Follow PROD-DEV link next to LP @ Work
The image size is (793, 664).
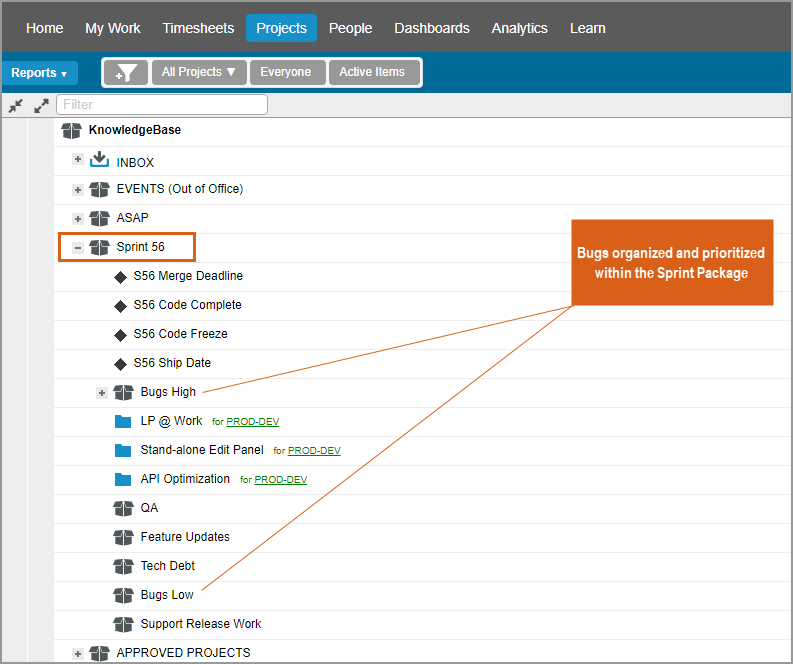click(x=252, y=422)
